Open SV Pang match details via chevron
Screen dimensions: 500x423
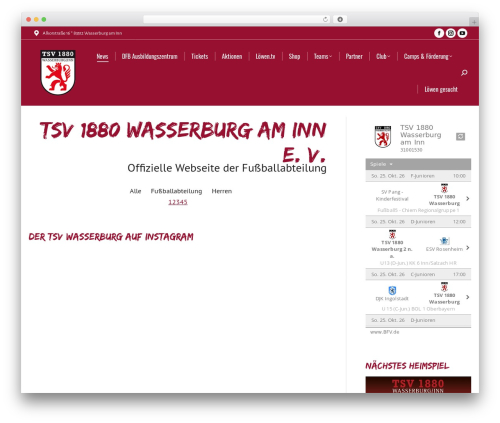tap(468, 199)
